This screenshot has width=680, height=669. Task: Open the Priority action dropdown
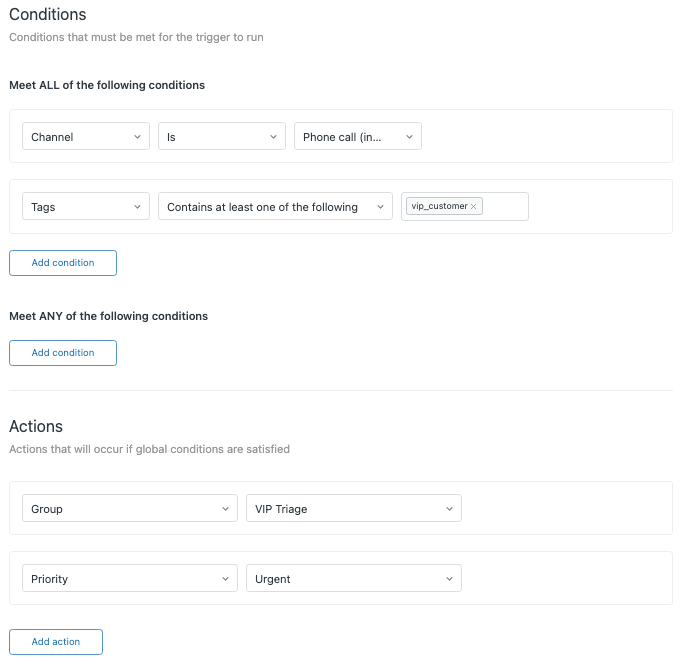129,578
